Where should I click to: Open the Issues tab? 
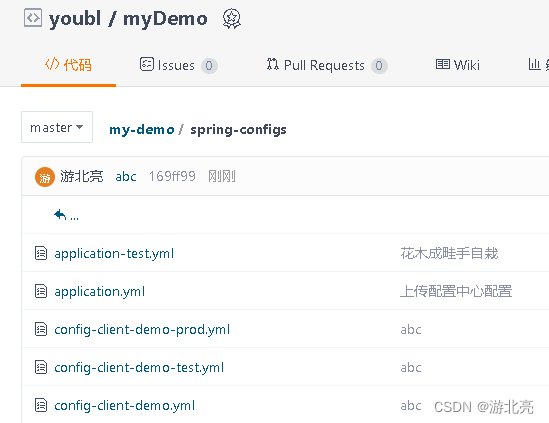click(179, 65)
